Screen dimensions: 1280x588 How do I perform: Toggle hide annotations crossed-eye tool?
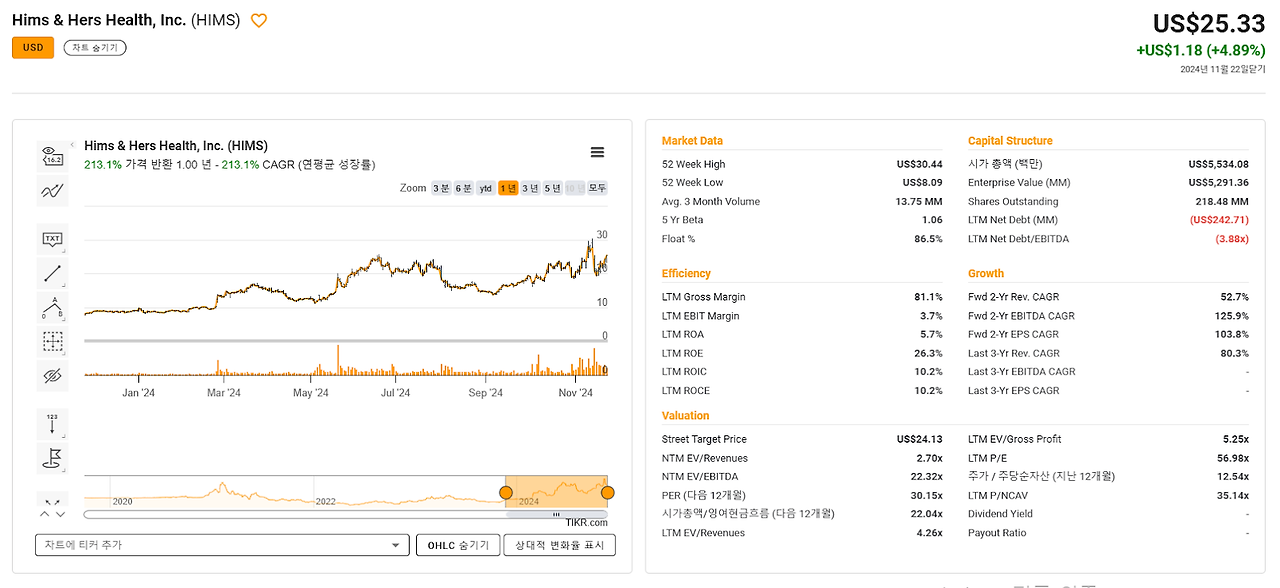[x=52, y=375]
